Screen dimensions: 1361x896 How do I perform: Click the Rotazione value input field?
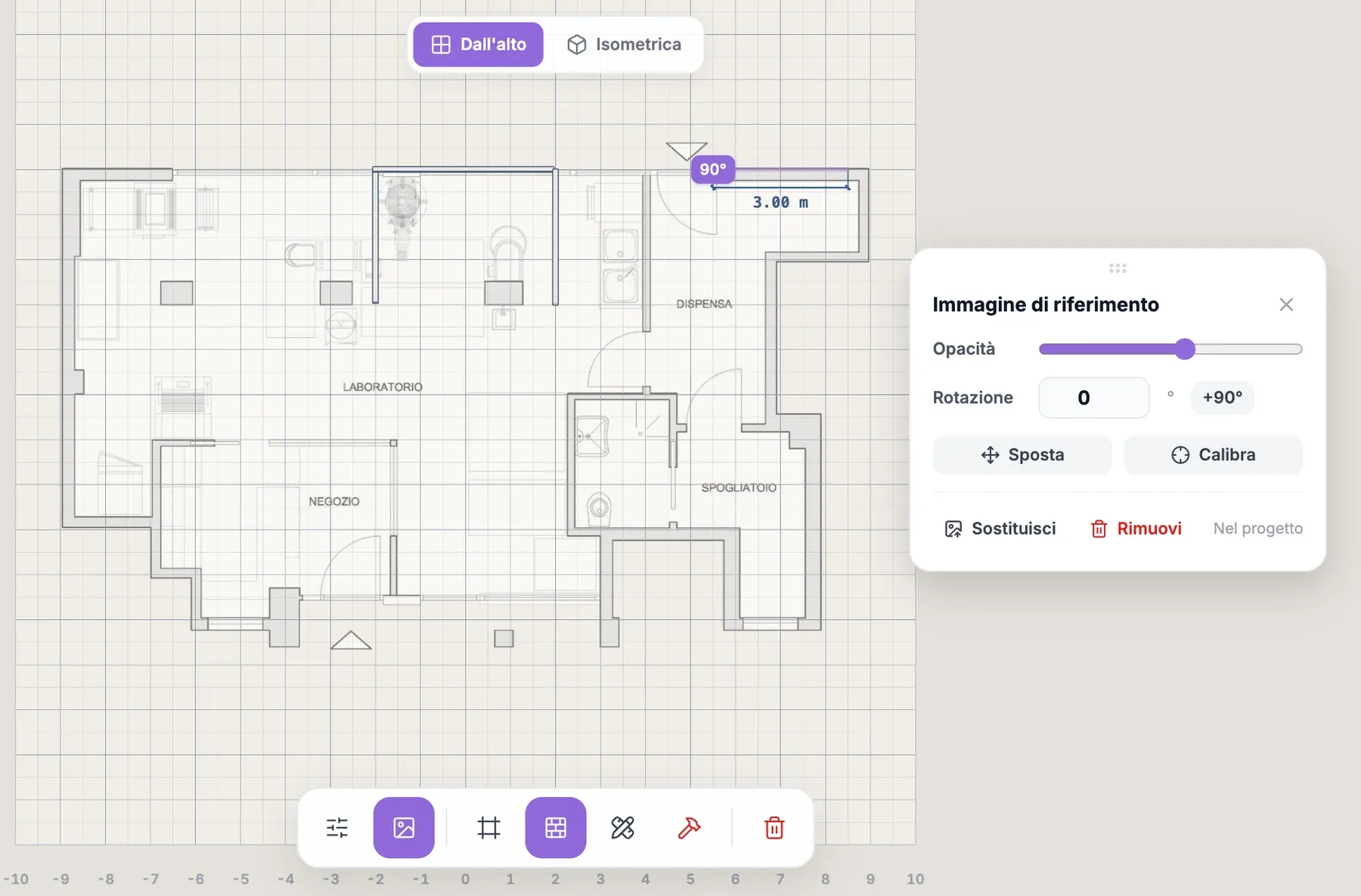pyautogui.click(x=1093, y=398)
